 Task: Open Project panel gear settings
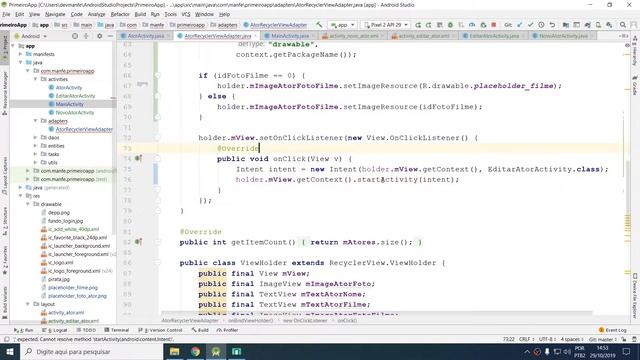[x=99, y=36]
